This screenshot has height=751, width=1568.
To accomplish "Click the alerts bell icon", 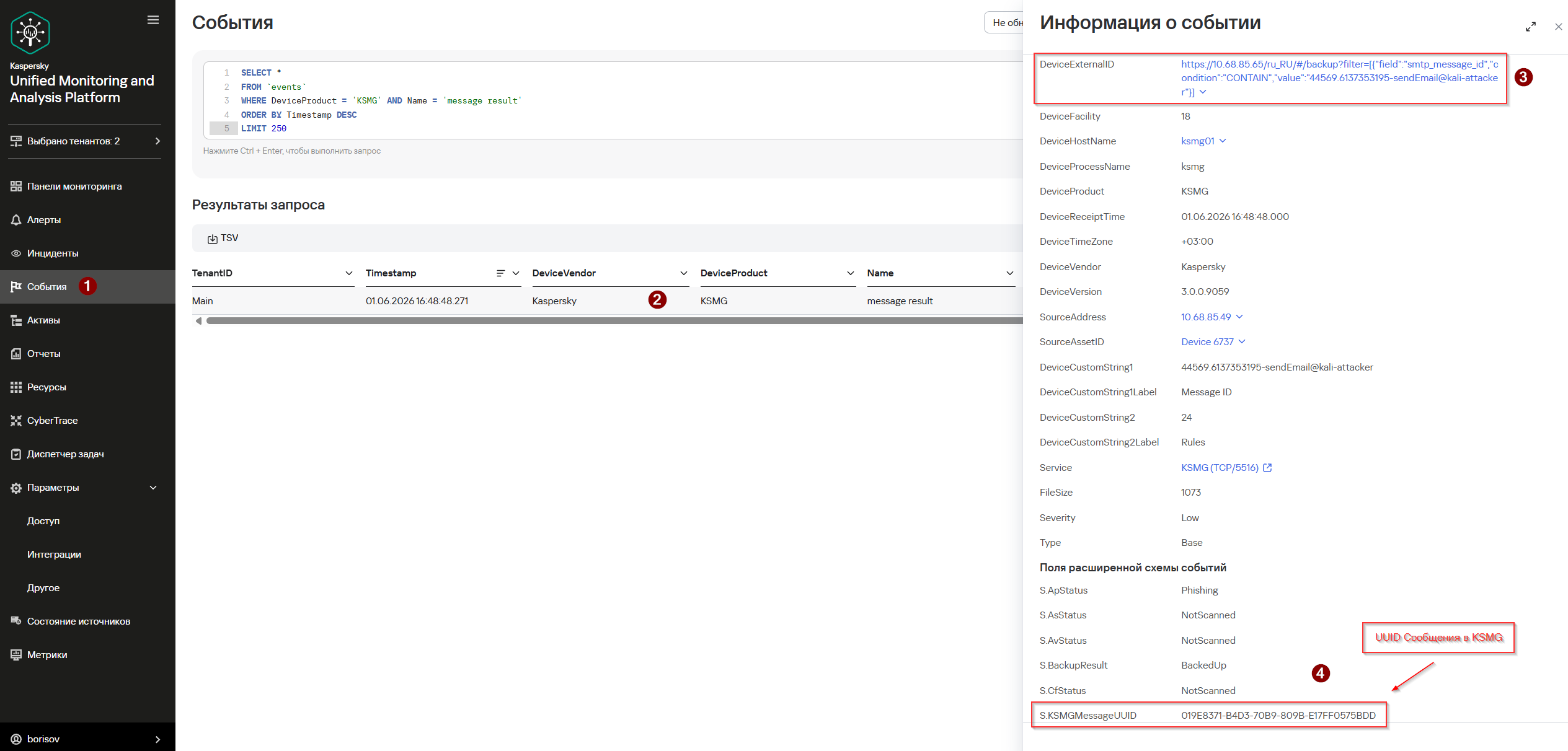I will tap(16, 220).
